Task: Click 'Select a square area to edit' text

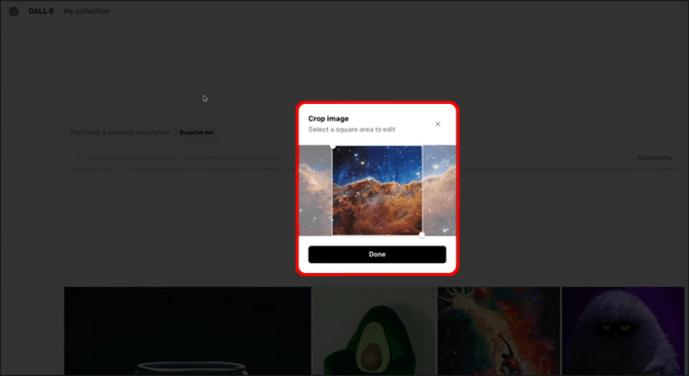Action: coord(352,130)
